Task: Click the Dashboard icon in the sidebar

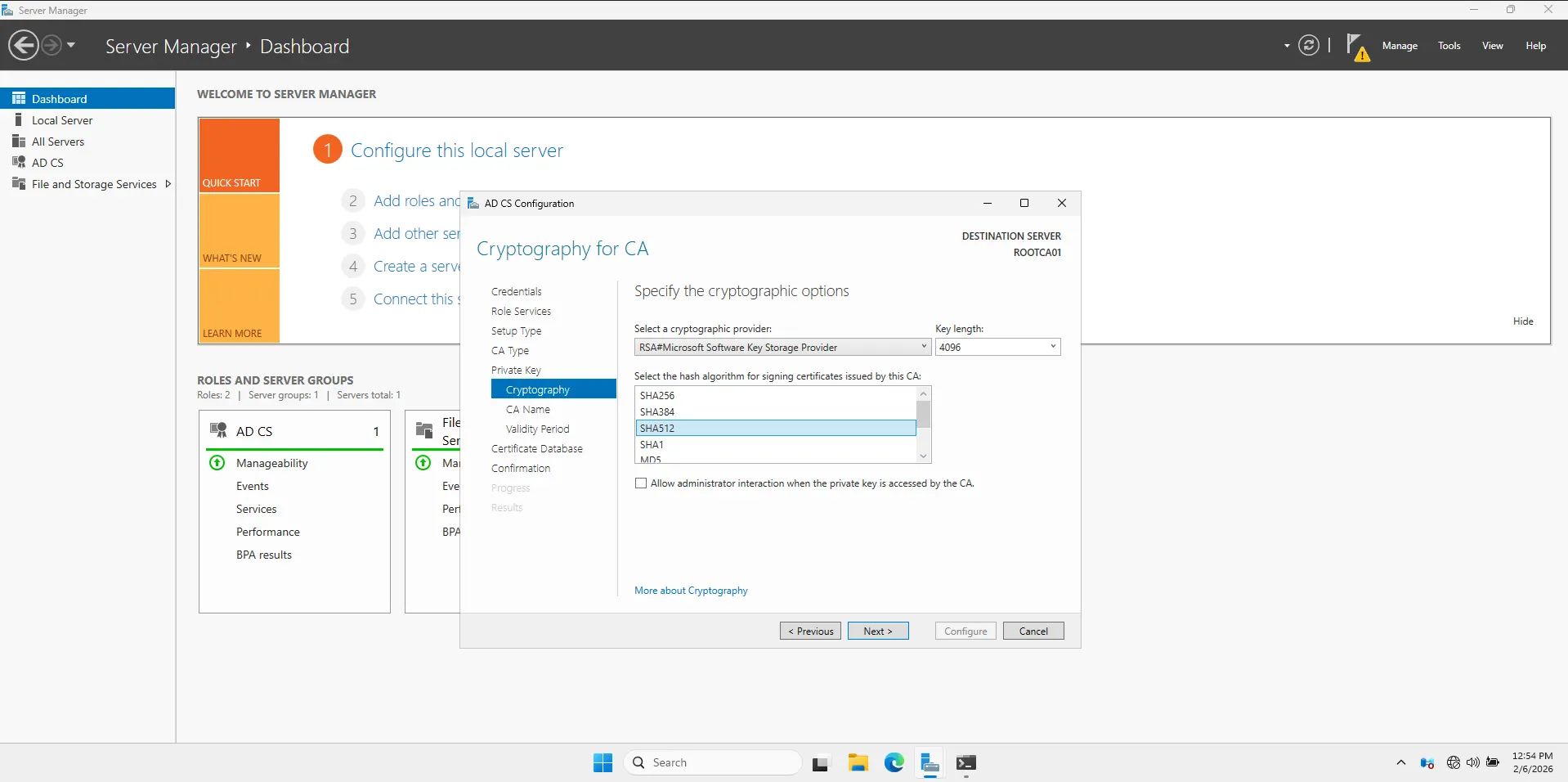Action: [19, 98]
